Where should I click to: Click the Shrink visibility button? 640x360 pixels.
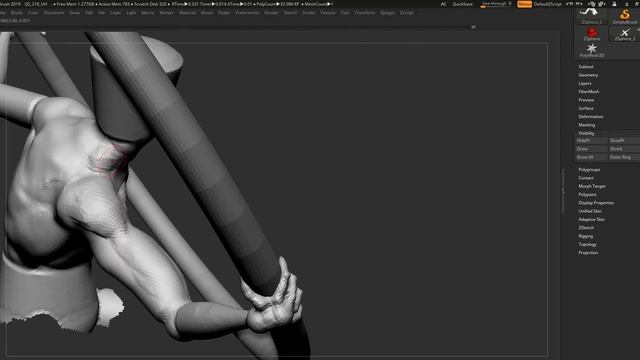pyautogui.click(x=624, y=149)
